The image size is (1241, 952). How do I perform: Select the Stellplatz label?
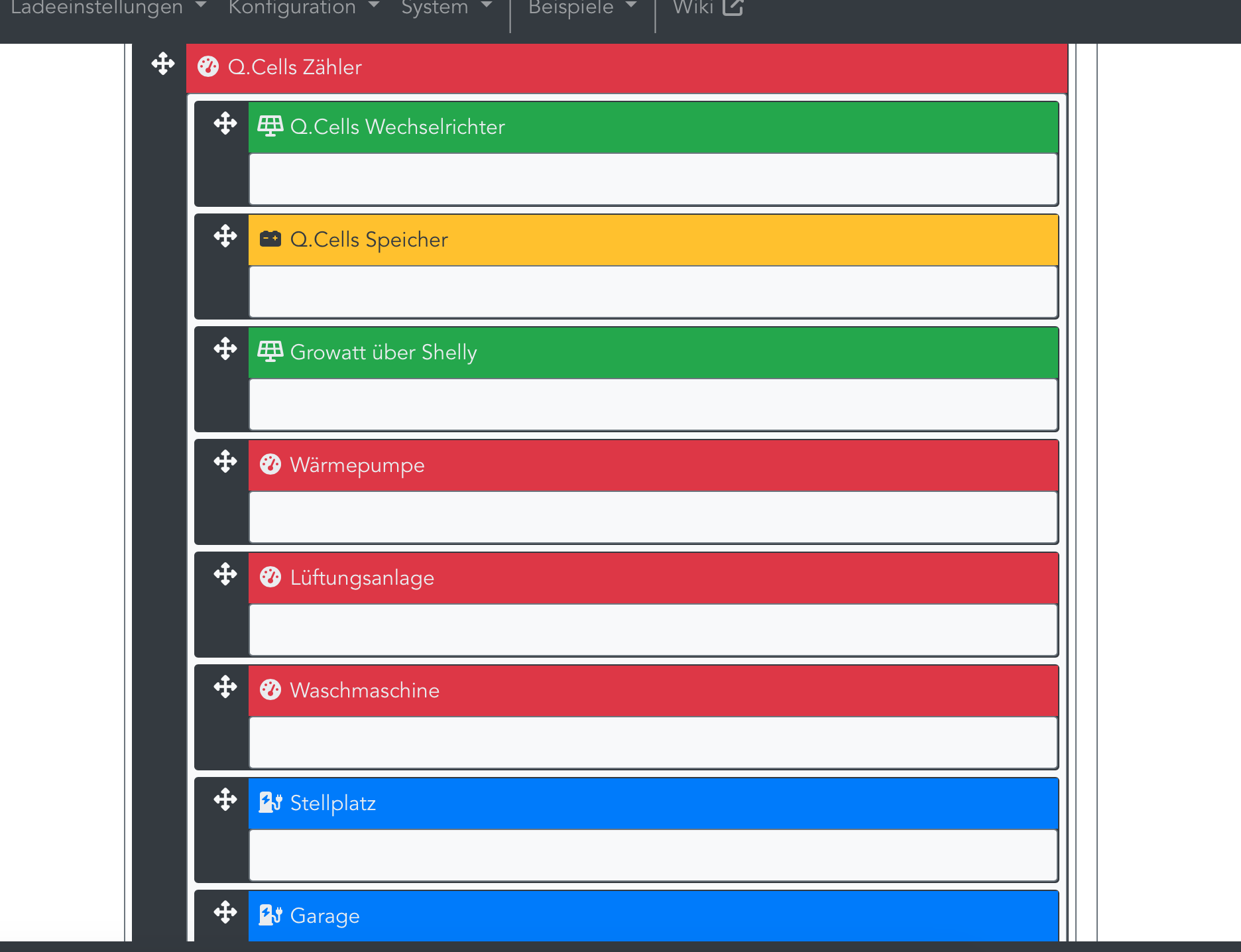tap(333, 803)
